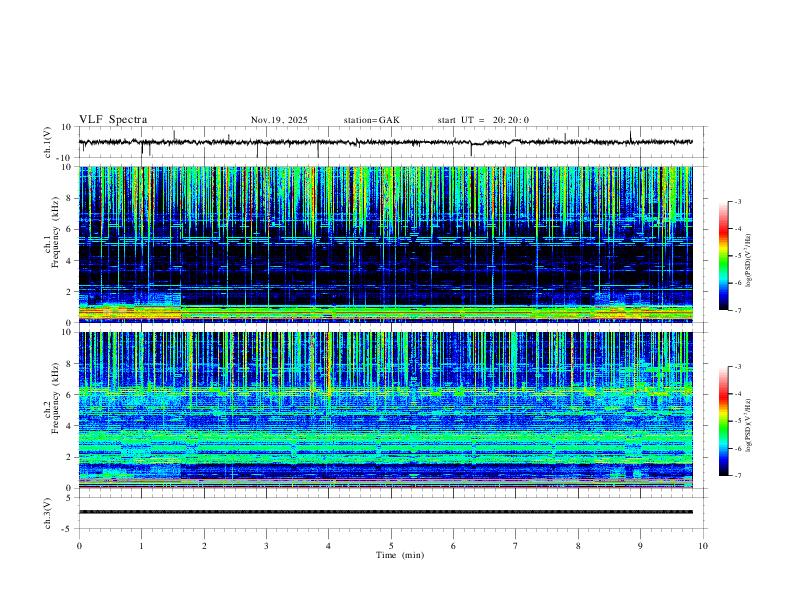Click the log(PSD) label beside ch.1 colorbar
Viewport: 792px width, 612px height.
(x=749, y=260)
